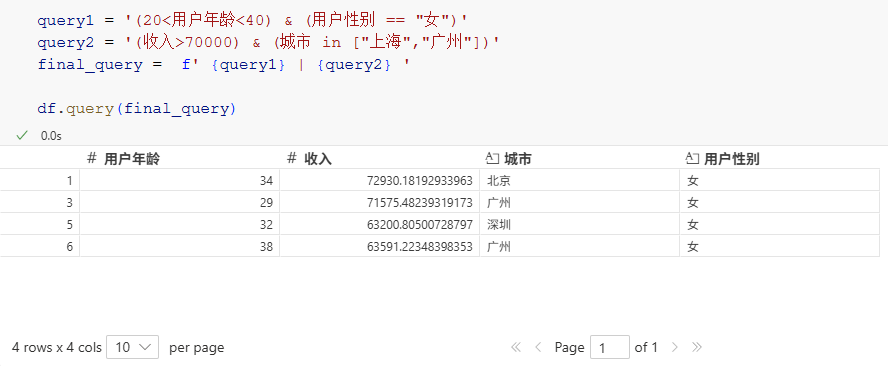Select the age cell showing 38
Image resolution: width=888 pixels, height=366 pixels.
click(179, 247)
